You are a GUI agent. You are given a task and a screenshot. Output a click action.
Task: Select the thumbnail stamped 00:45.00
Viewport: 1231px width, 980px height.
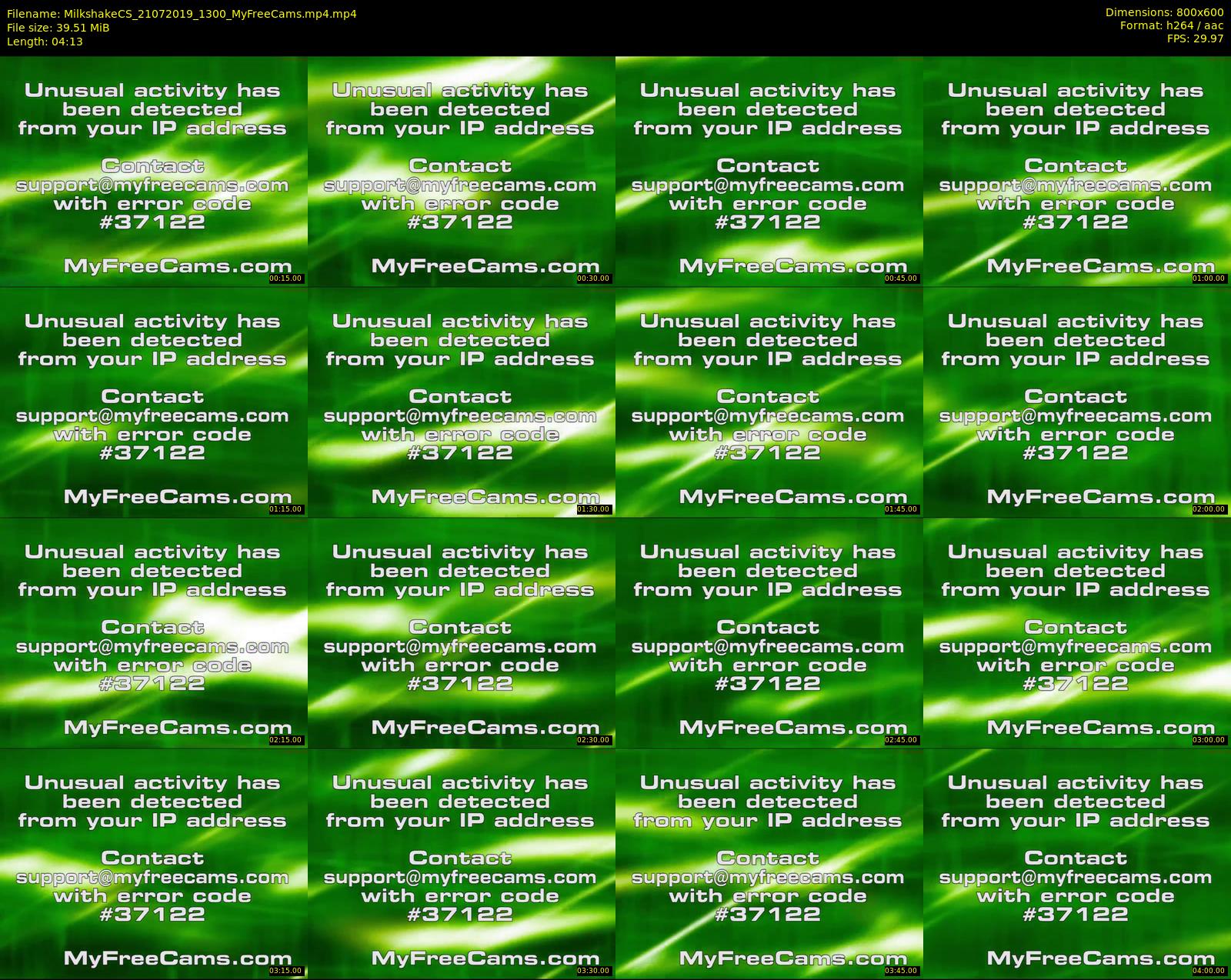tap(769, 172)
